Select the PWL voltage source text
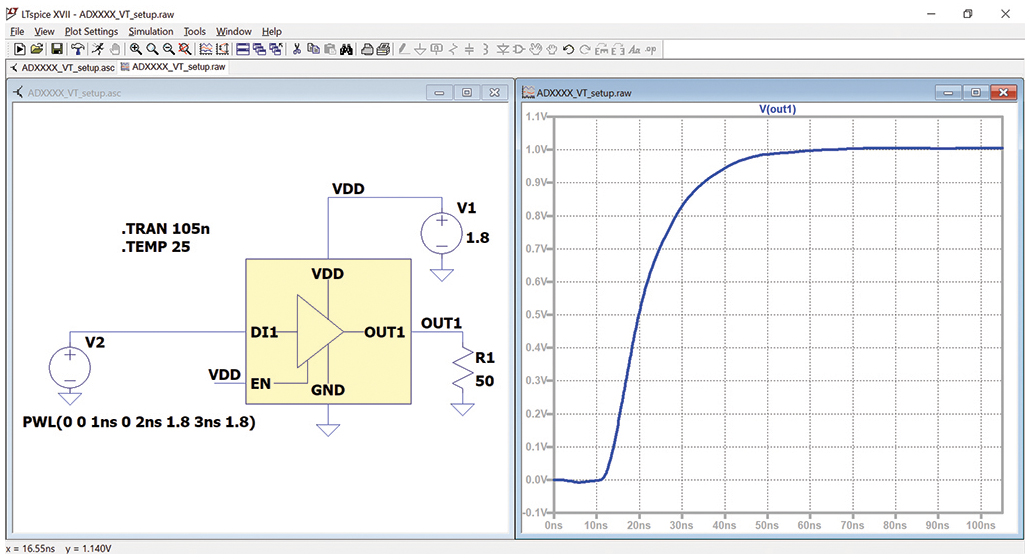Viewport: 1030px width, 559px height. click(139, 422)
